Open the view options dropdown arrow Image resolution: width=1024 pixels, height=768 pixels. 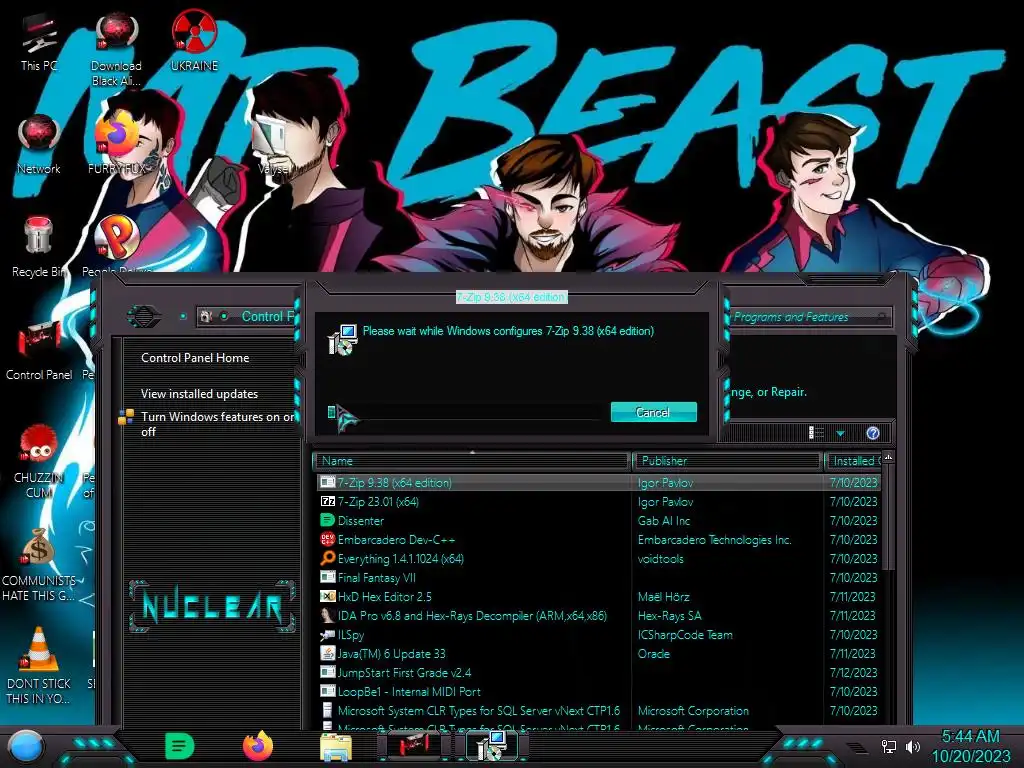tap(840, 434)
